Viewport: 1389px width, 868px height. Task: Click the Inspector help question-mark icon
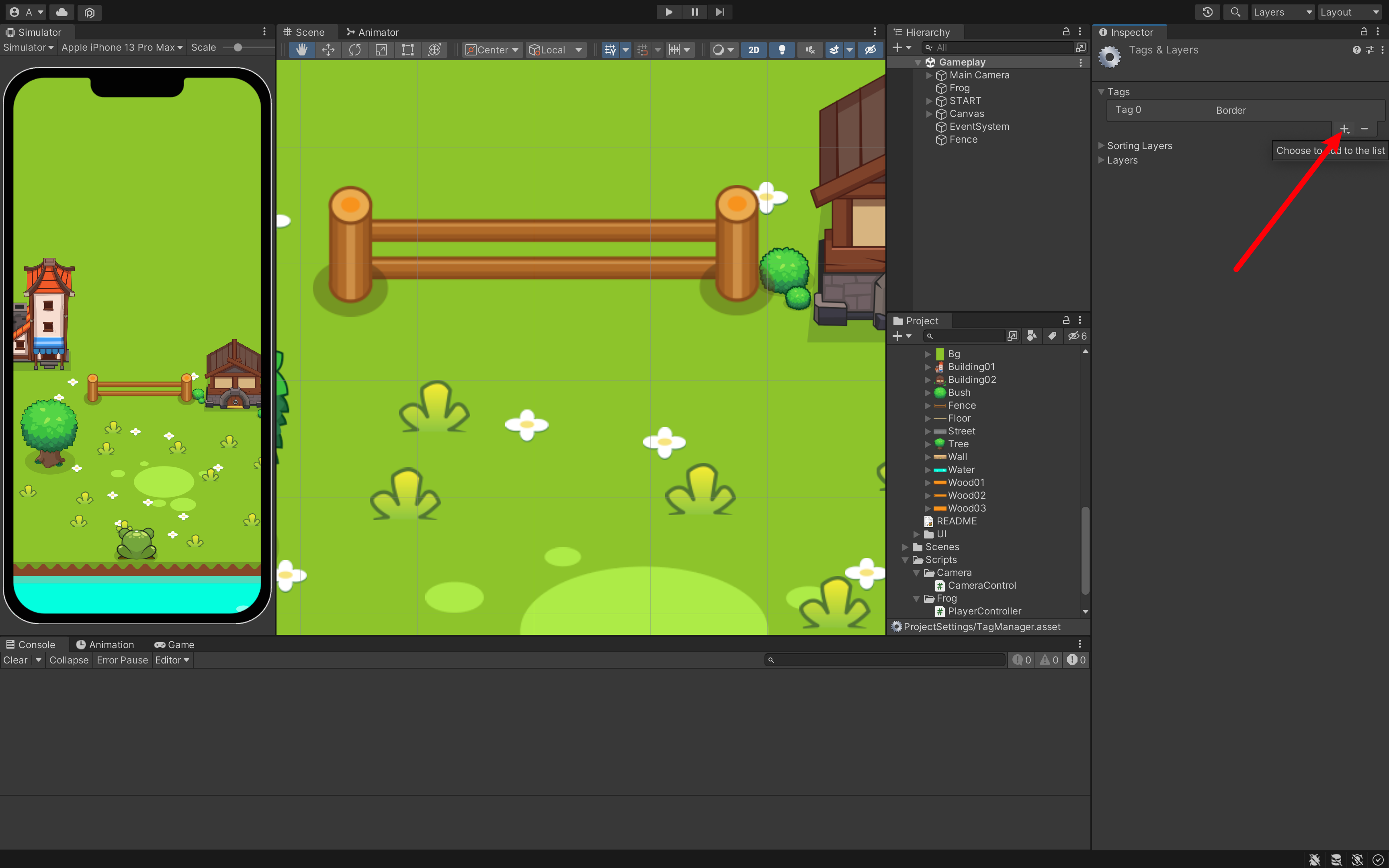coord(1356,50)
